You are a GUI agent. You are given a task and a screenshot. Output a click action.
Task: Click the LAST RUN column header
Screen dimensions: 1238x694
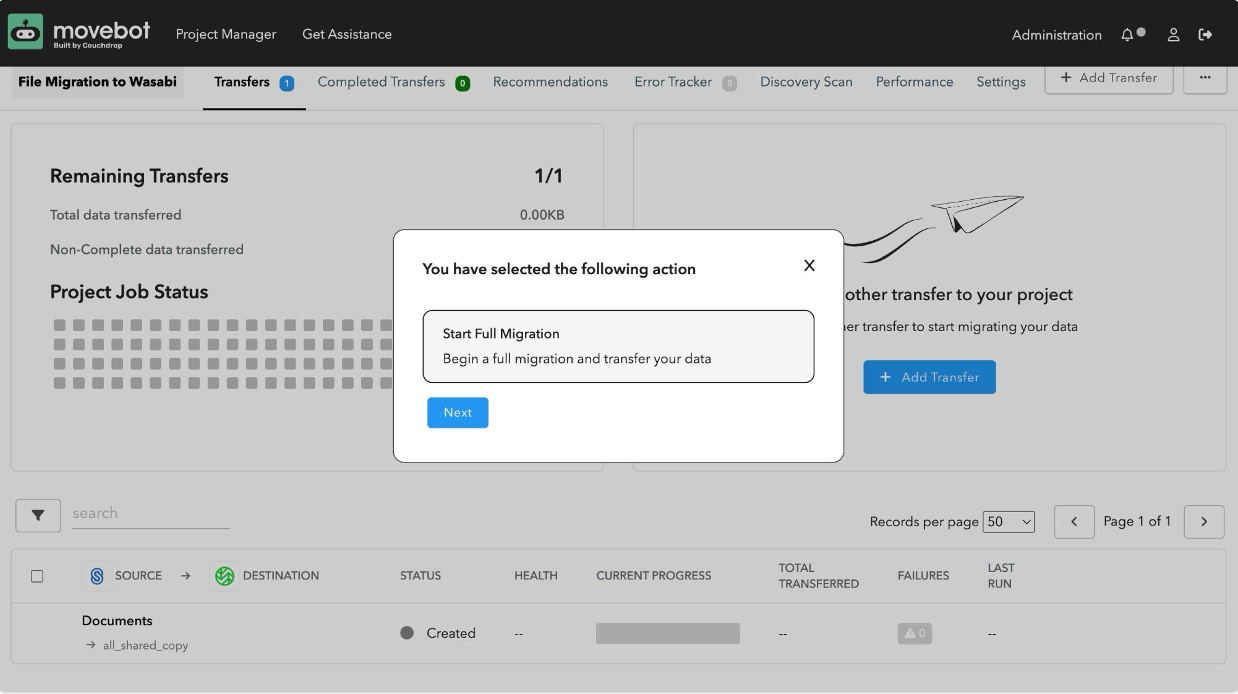pos(1001,576)
